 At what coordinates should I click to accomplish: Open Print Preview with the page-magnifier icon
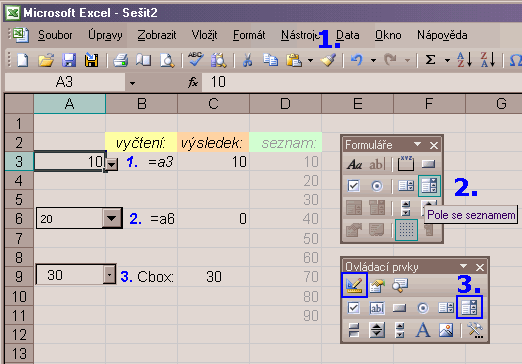tap(167, 60)
